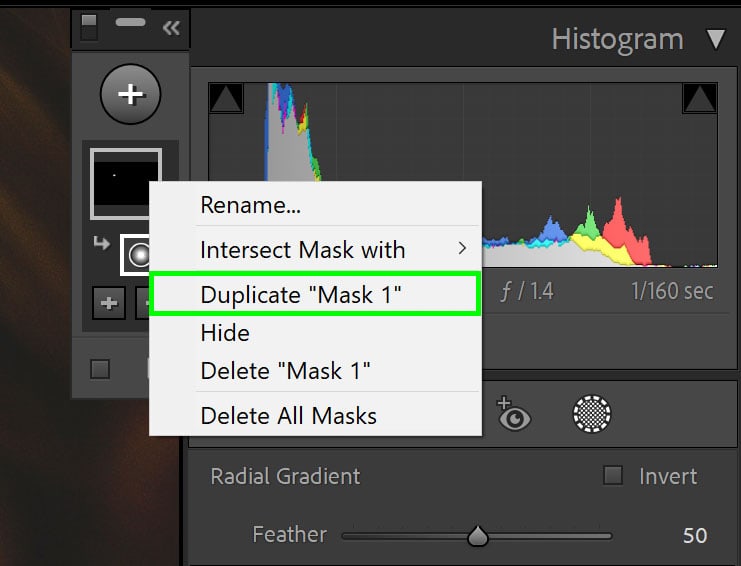Image resolution: width=741 pixels, height=566 pixels.
Task: Collapse the masks panel with the double chevron
Action: [x=171, y=28]
